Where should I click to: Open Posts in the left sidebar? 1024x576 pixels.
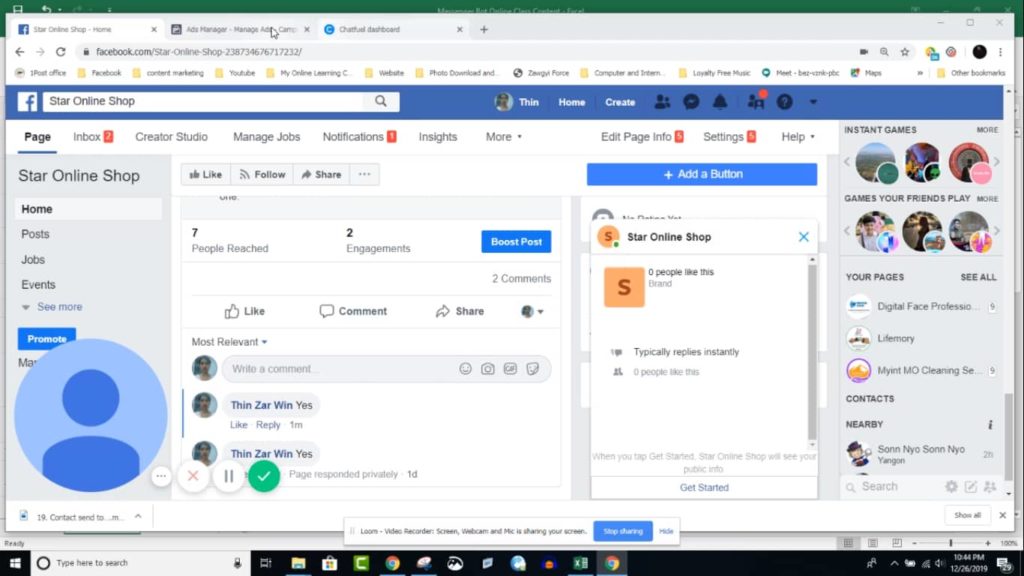(x=35, y=234)
